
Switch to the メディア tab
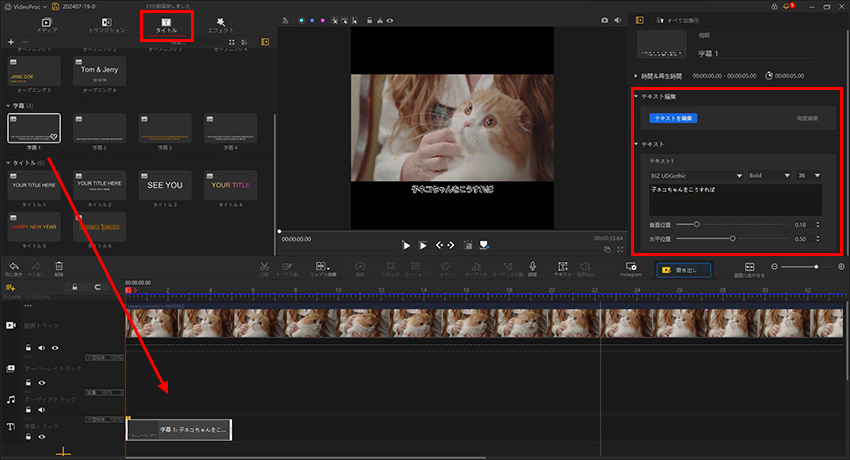tap(47, 25)
